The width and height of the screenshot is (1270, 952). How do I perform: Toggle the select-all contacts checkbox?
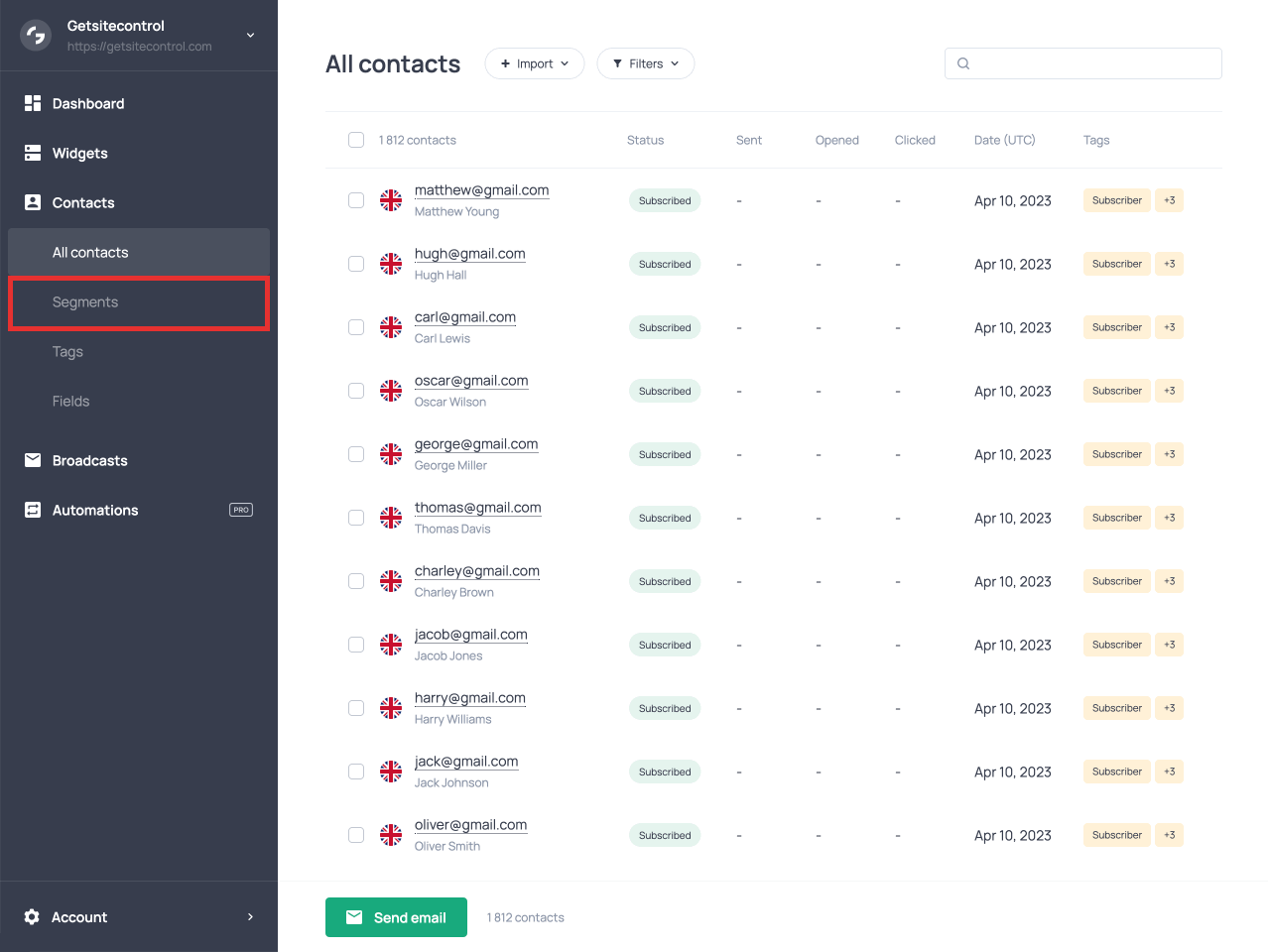(x=356, y=140)
